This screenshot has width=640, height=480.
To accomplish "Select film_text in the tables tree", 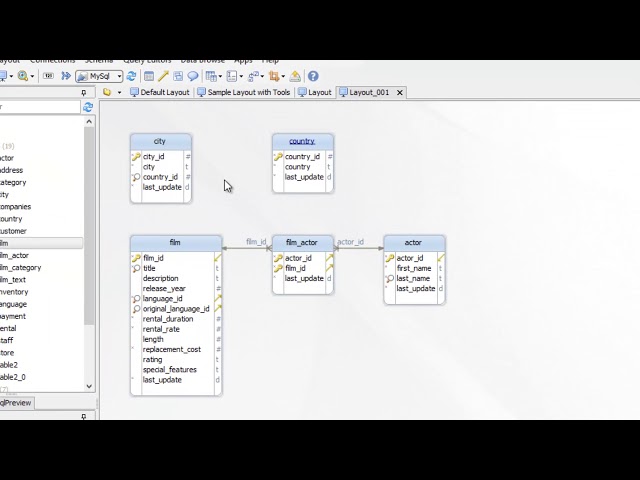I will click(x=13, y=280).
